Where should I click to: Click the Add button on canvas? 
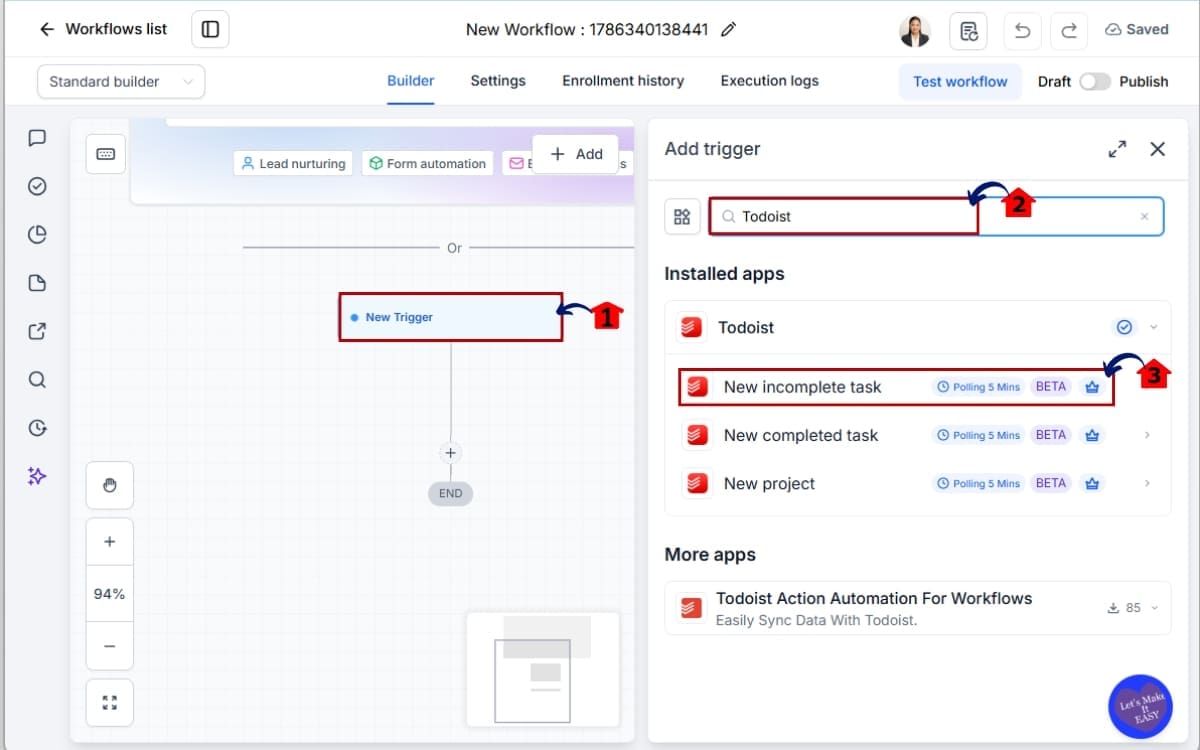pos(576,154)
